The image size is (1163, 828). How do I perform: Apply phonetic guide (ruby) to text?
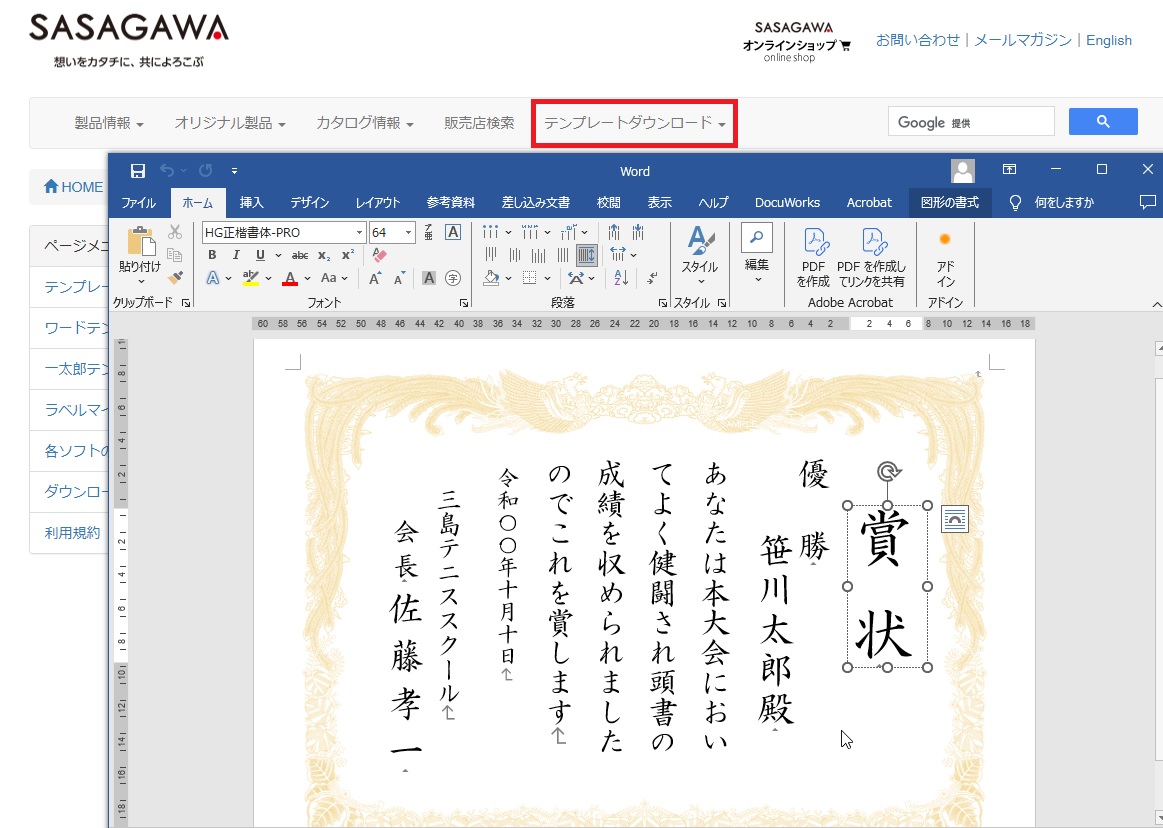[x=429, y=232]
